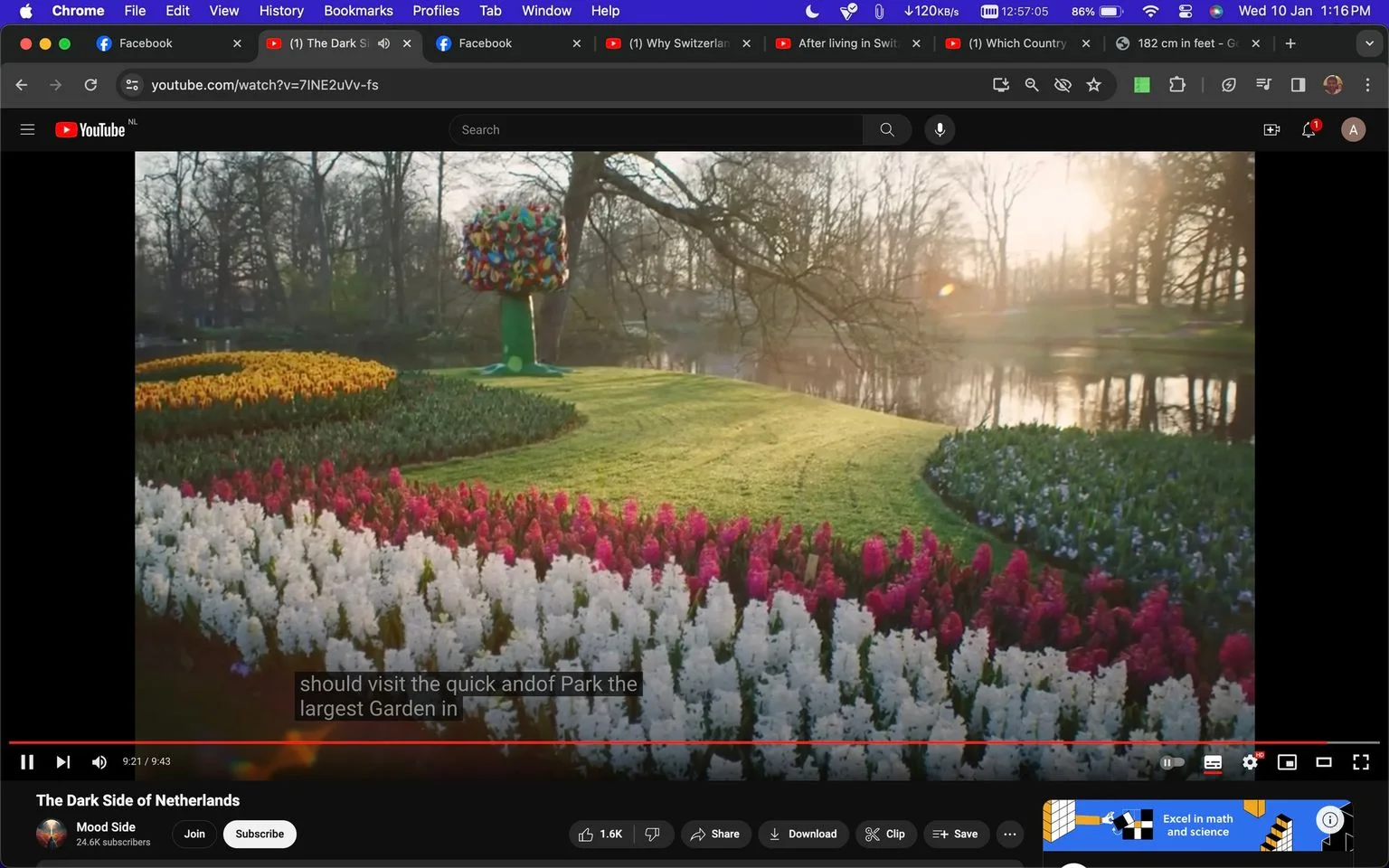Download the video
This screenshot has width=1389, height=868.
(803, 834)
